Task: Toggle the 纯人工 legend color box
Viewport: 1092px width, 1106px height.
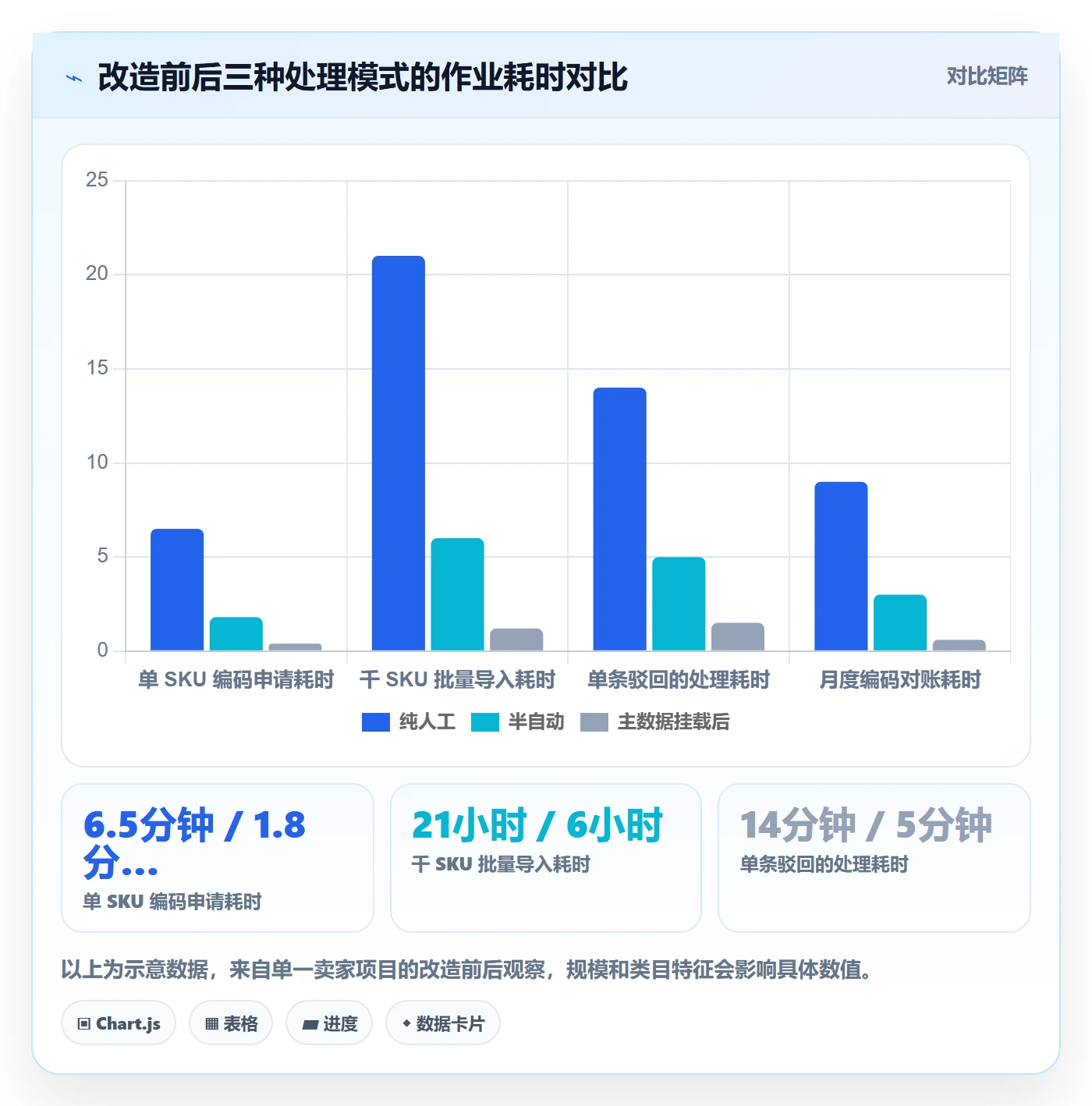Action: point(376,722)
